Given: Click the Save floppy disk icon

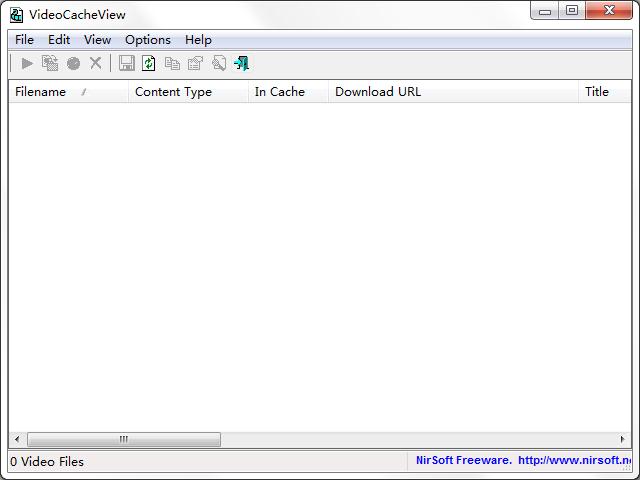Looking at the screenshot, I should click(x=127, y=64).
